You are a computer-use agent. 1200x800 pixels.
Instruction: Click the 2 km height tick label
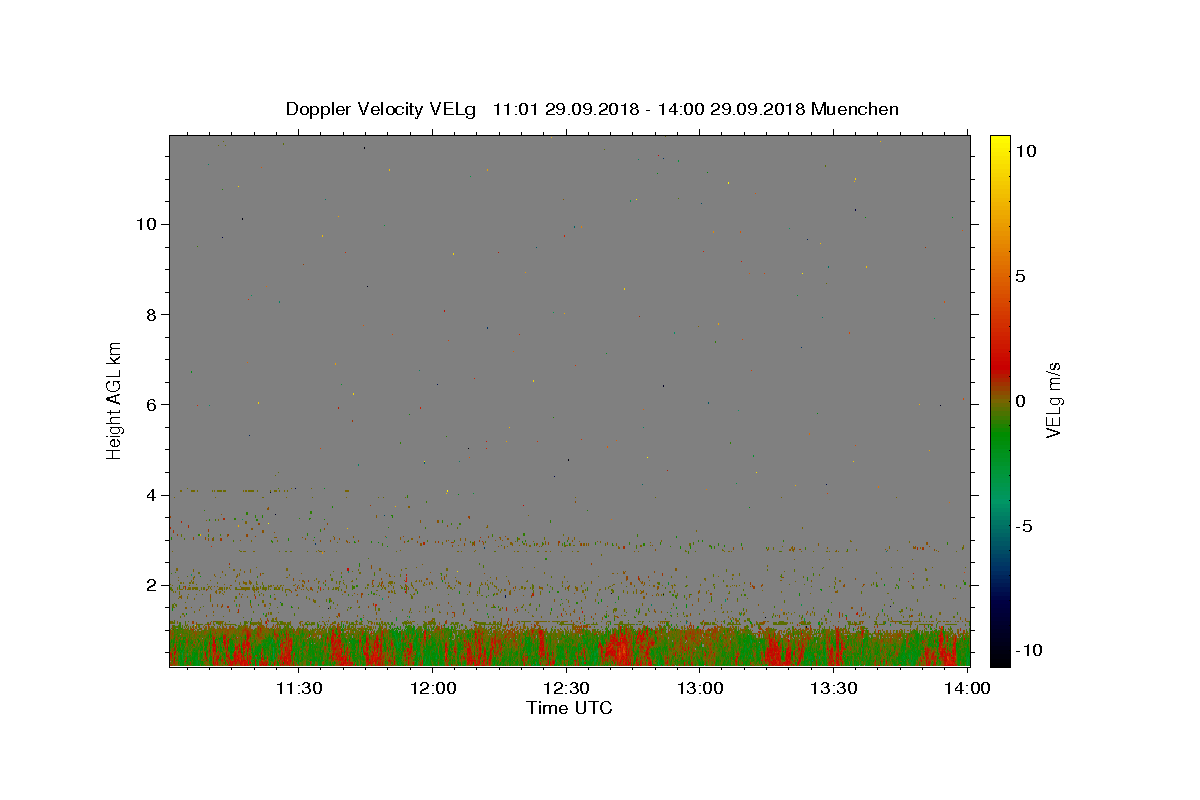tap(152, 584)
